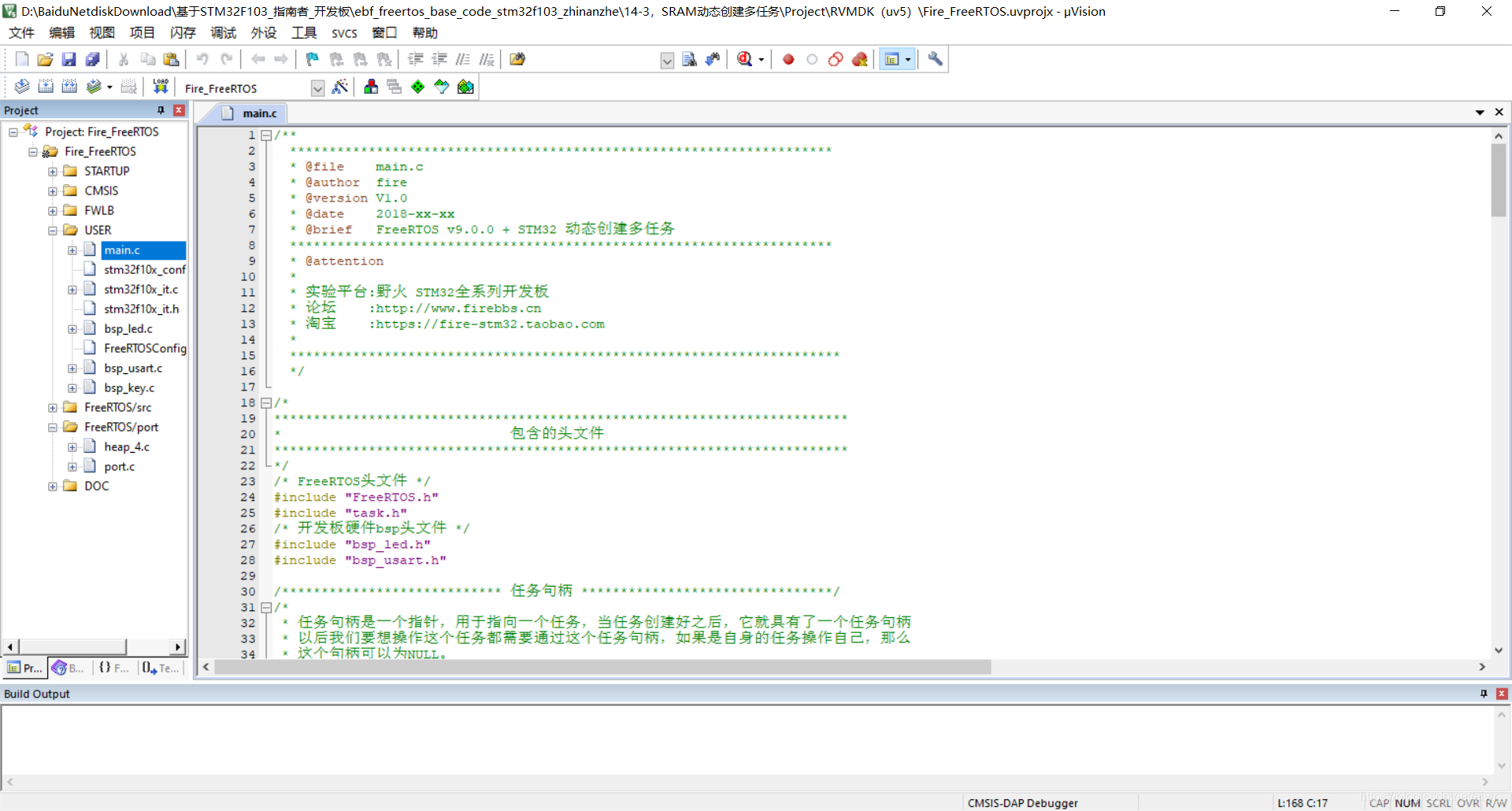Paste from clipboard

click(x=171, y=59)
